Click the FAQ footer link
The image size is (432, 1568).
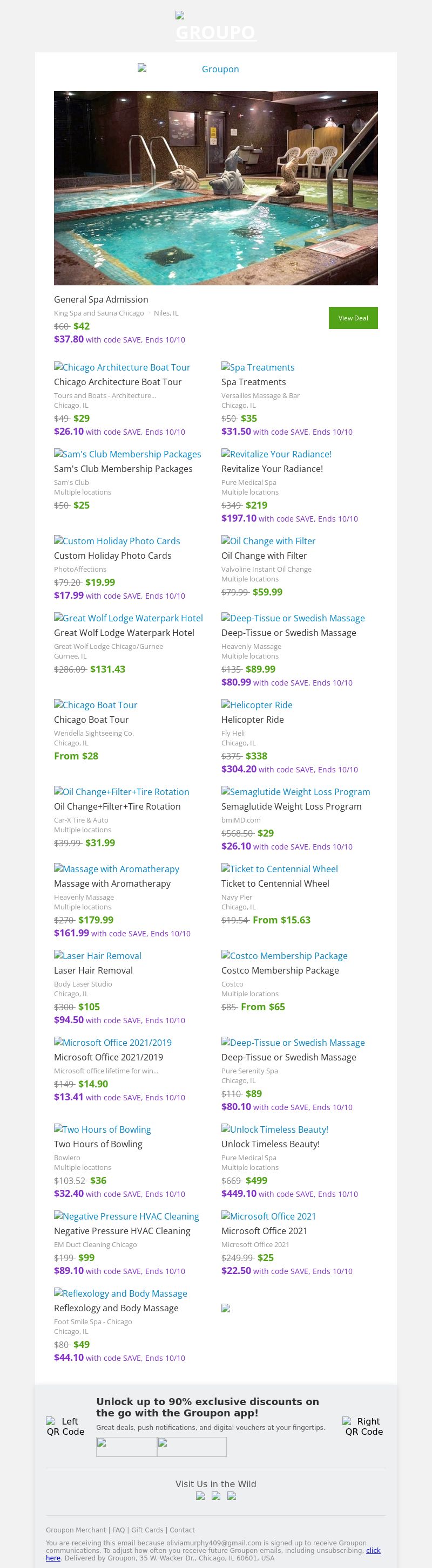click(118, 1530)
